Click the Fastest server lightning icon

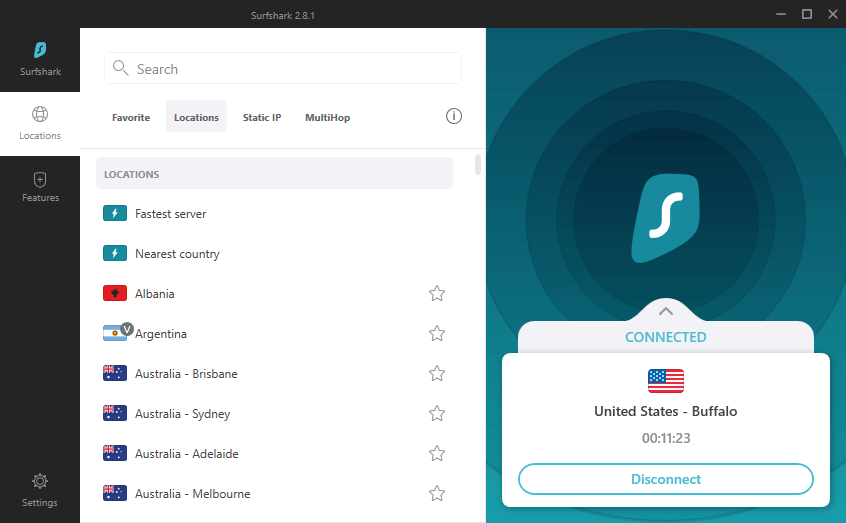(115, 214)
